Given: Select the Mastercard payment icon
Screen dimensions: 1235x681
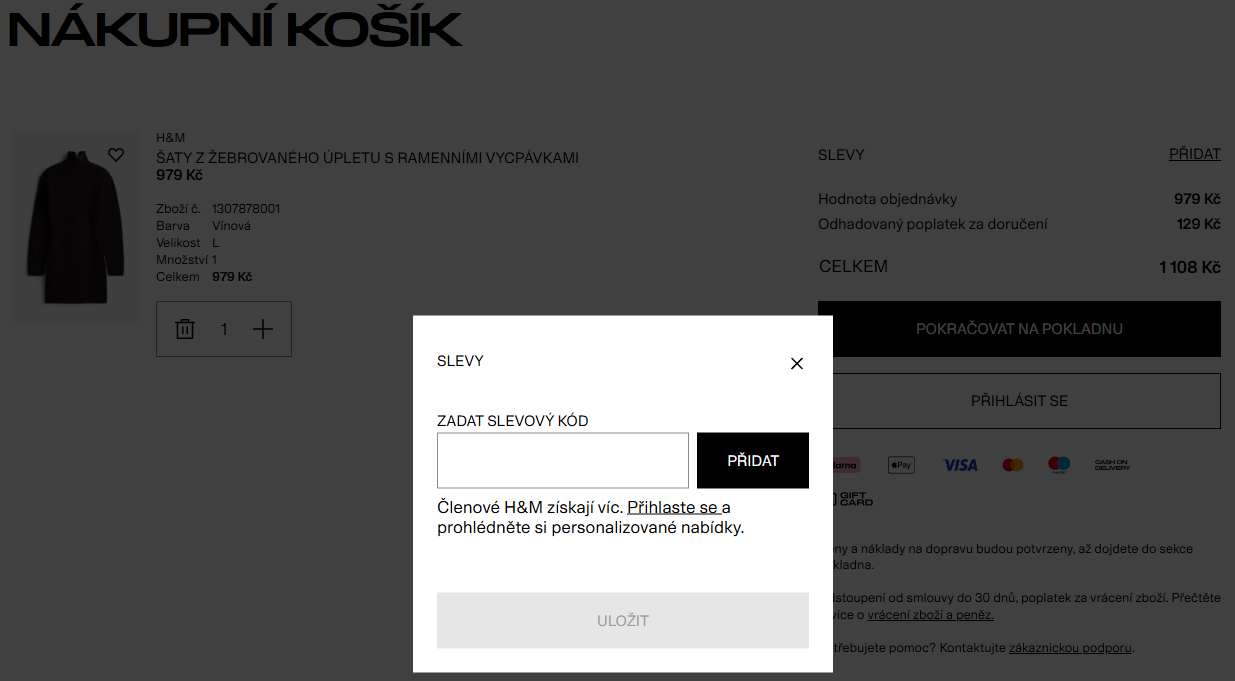Looking at the screenshot, I should pos(1012,464).
